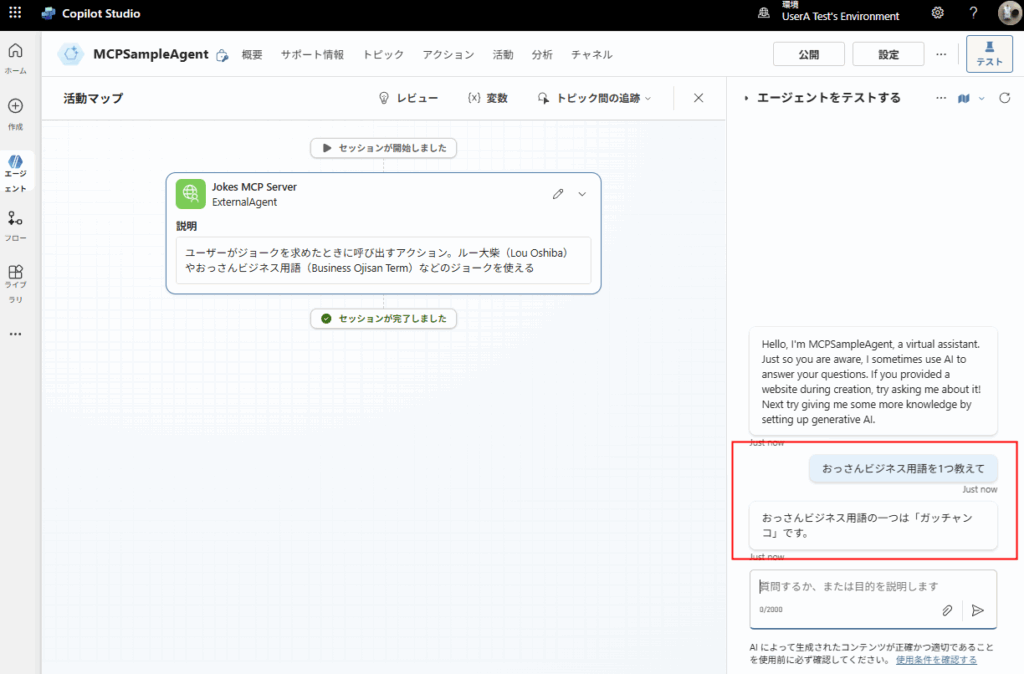
Task: Click the session completed node
Action: (x=383, y=319)
